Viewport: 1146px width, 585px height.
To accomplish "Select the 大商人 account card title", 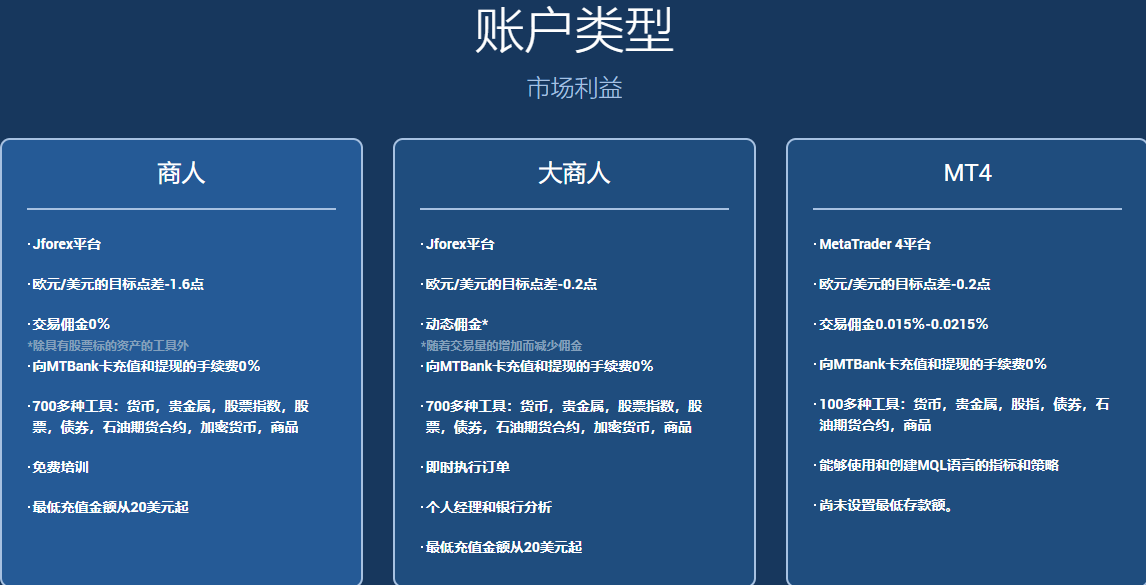I will click(x=574, y=171).
